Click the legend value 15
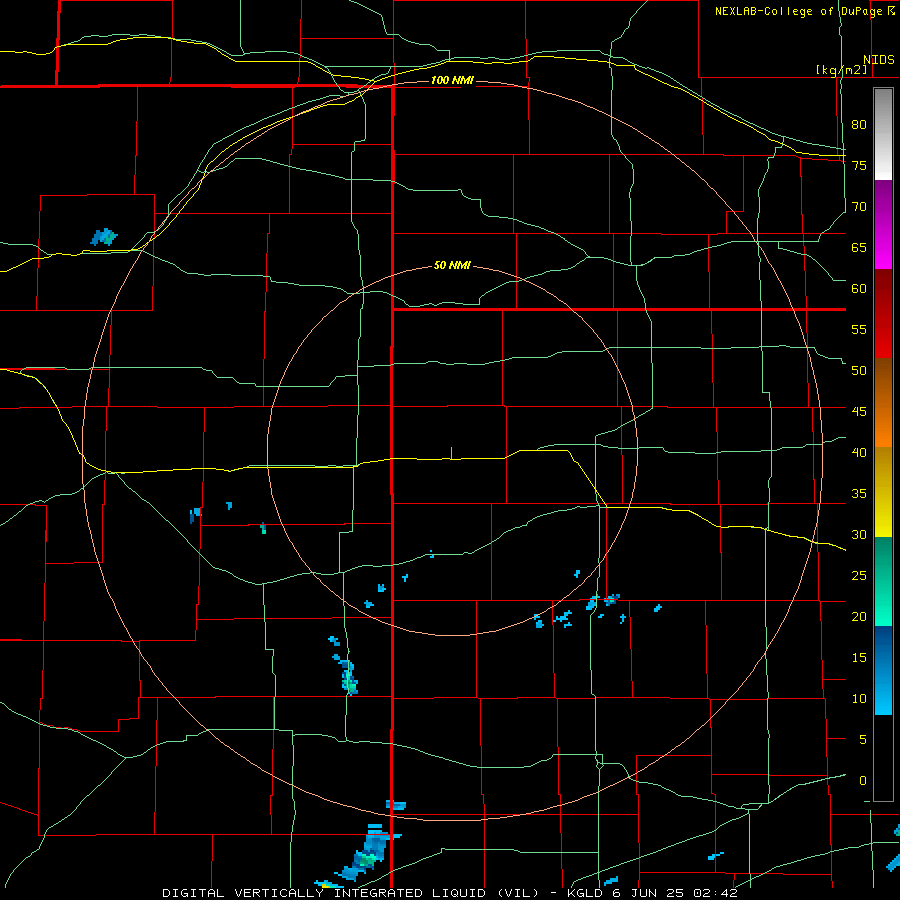 click(859, 658)
